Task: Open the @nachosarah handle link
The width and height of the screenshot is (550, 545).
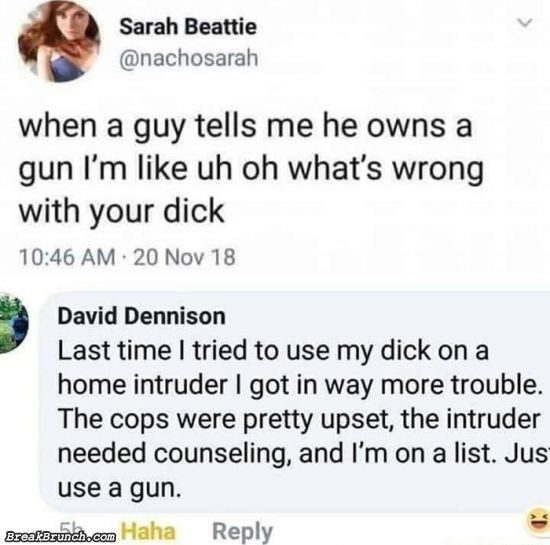Action: [189, 58]
